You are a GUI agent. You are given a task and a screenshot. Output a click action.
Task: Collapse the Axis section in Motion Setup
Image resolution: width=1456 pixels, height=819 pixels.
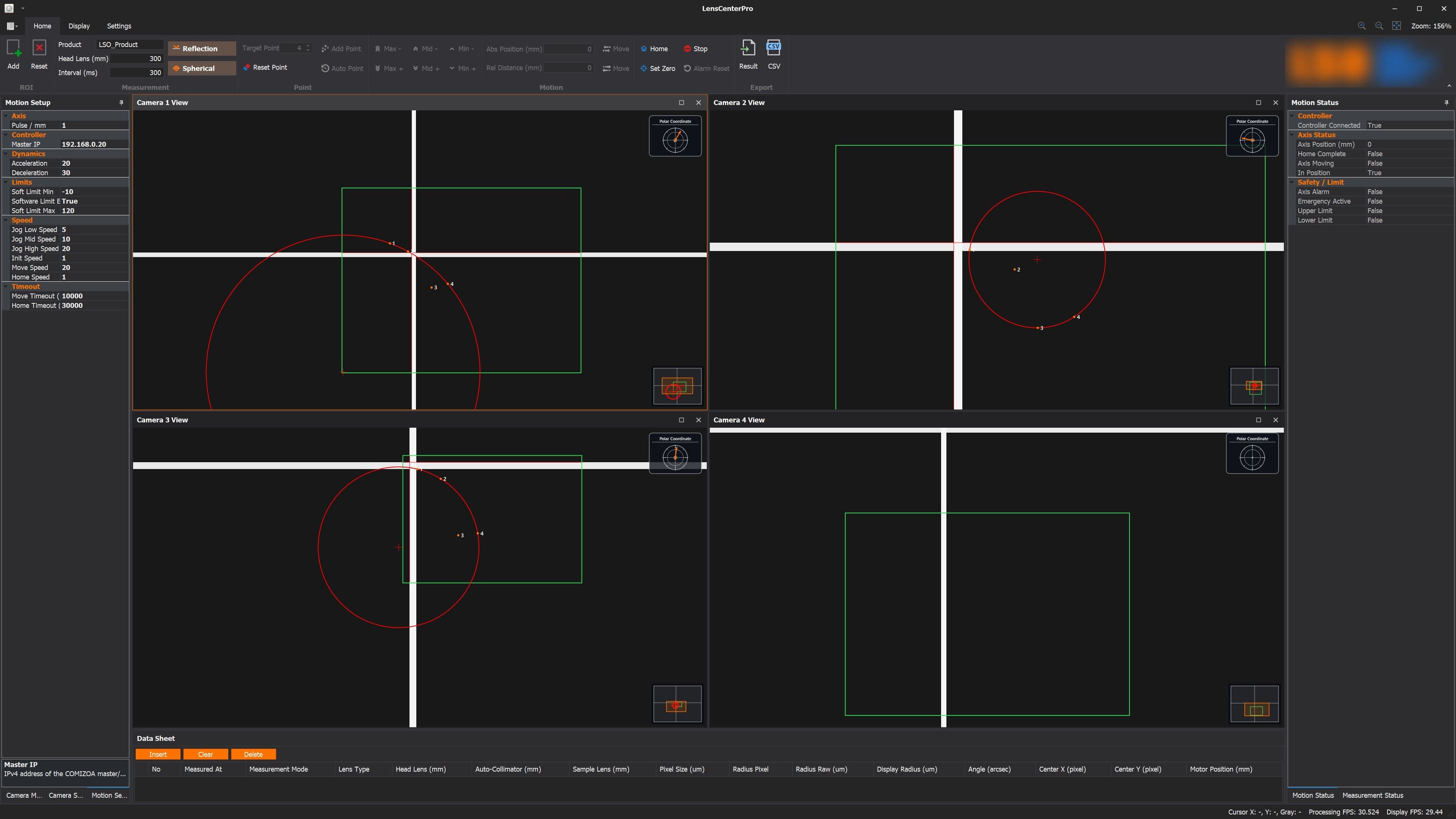6,116
